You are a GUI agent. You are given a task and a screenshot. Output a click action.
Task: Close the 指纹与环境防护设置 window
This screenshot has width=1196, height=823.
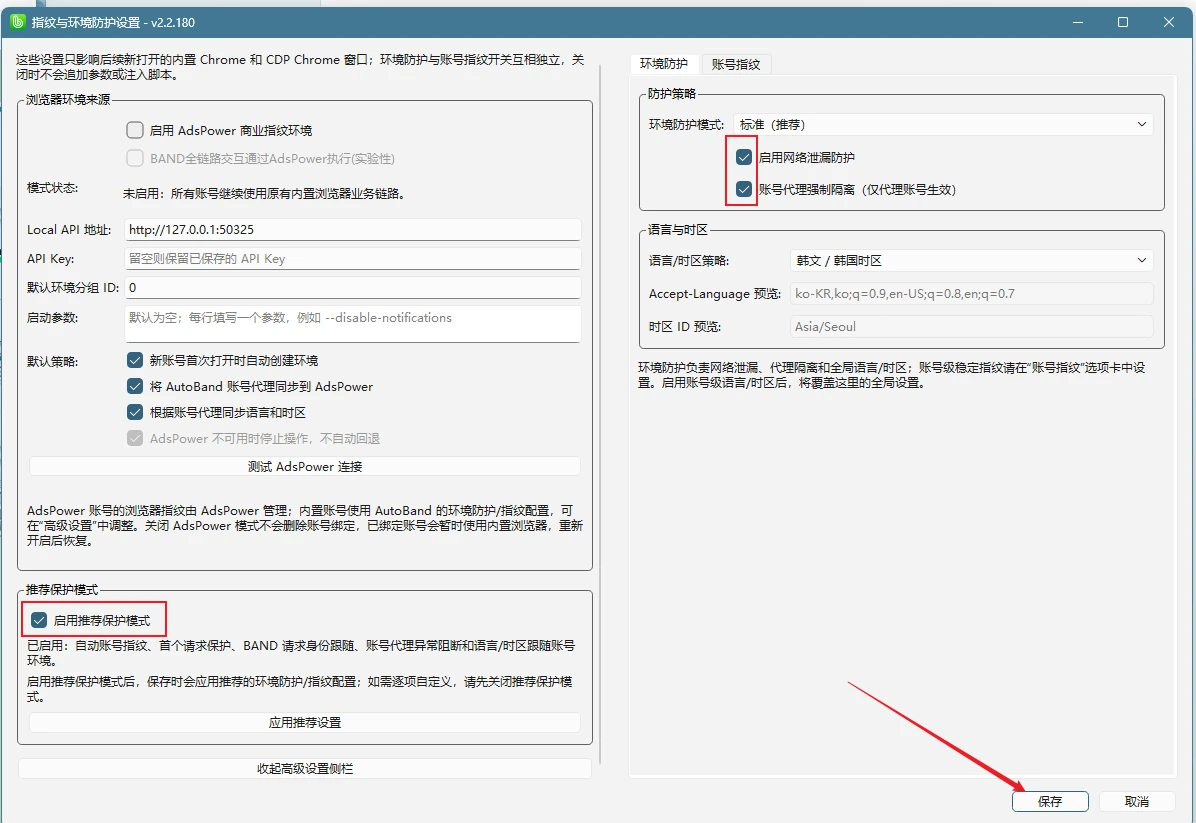[x=1169, y=22]
